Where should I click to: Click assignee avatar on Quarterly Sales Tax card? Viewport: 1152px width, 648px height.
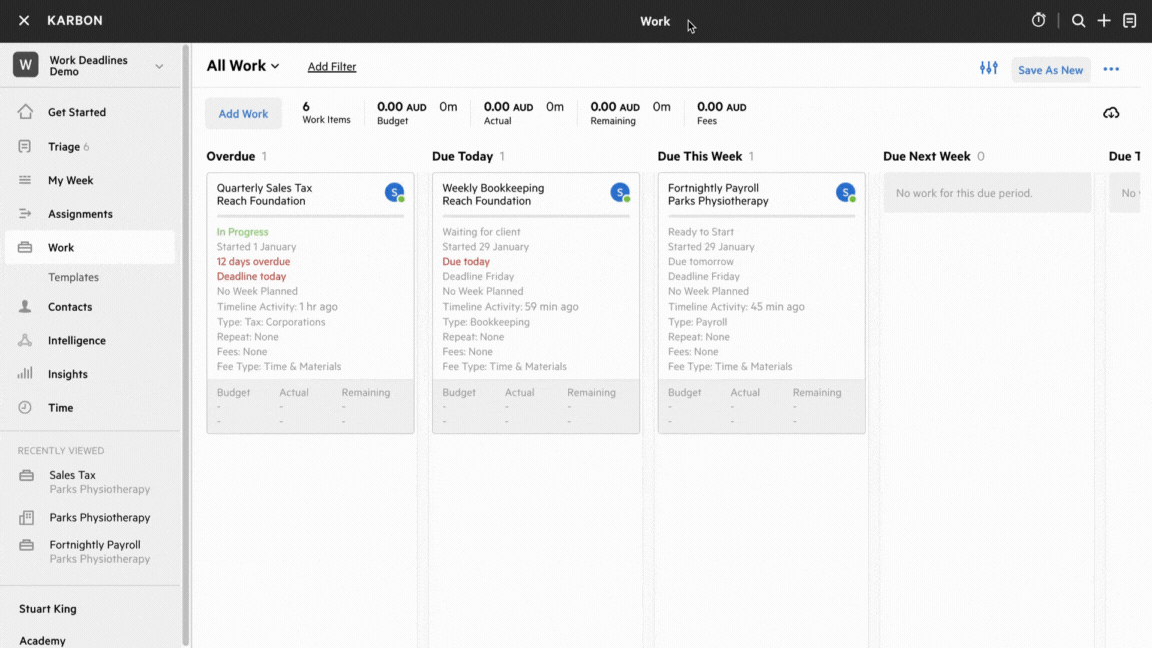click(x=395, y=192)
